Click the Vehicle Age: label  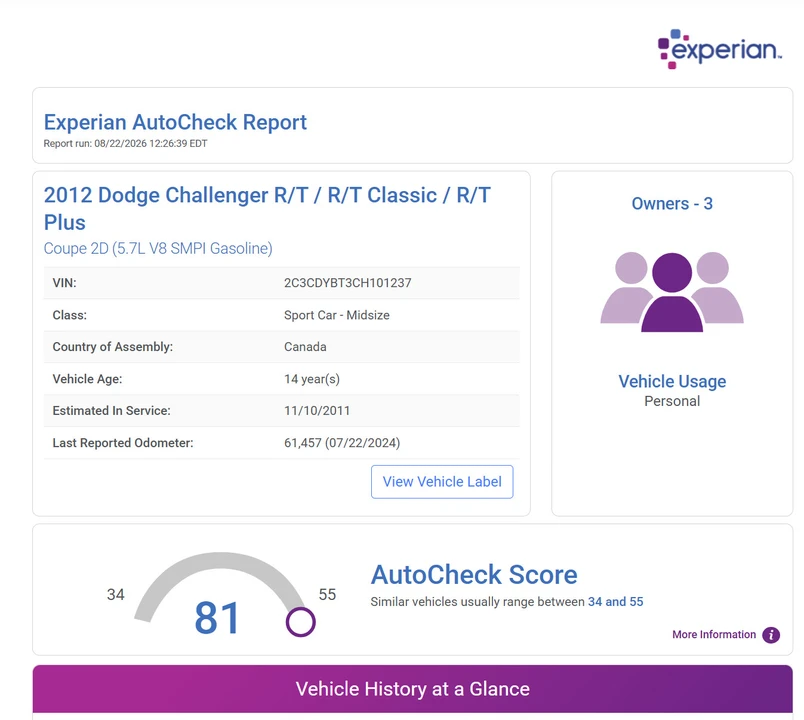click(87, 379)
